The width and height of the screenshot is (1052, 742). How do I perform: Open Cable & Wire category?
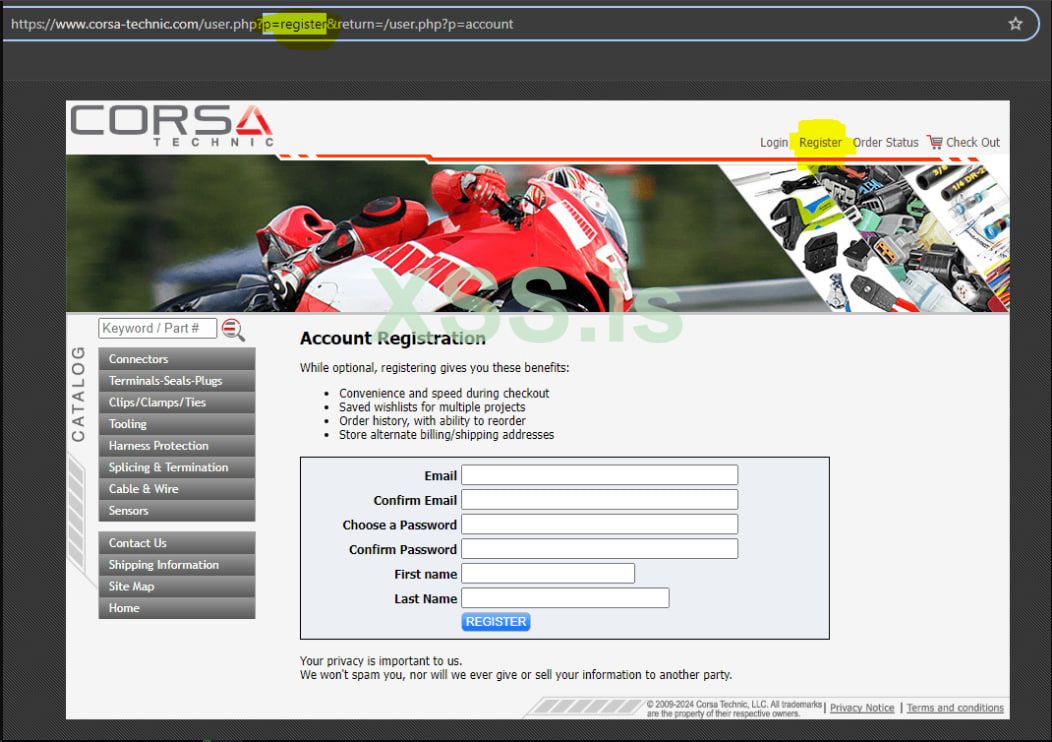pyautogui.click(x=176, y=488)
